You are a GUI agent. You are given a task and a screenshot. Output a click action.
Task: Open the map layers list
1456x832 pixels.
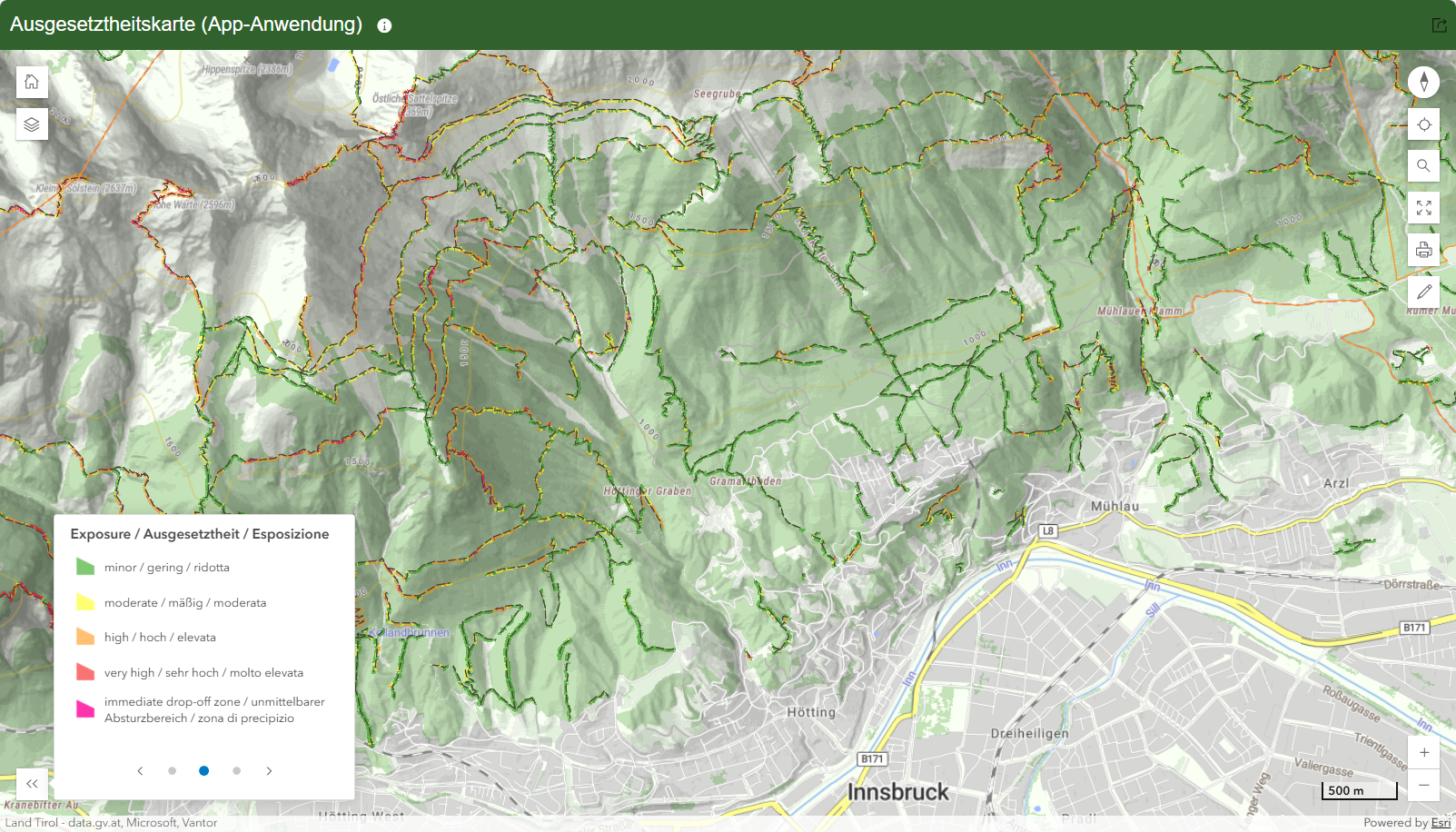(x=32, y=124)
